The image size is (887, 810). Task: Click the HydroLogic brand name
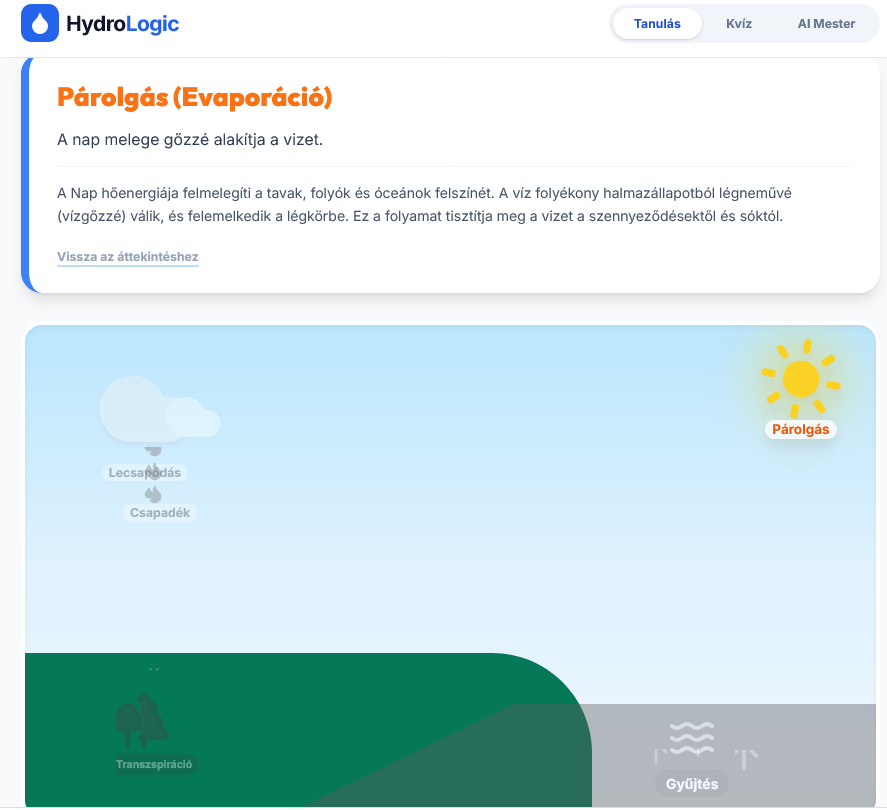(x=122, y=23)
